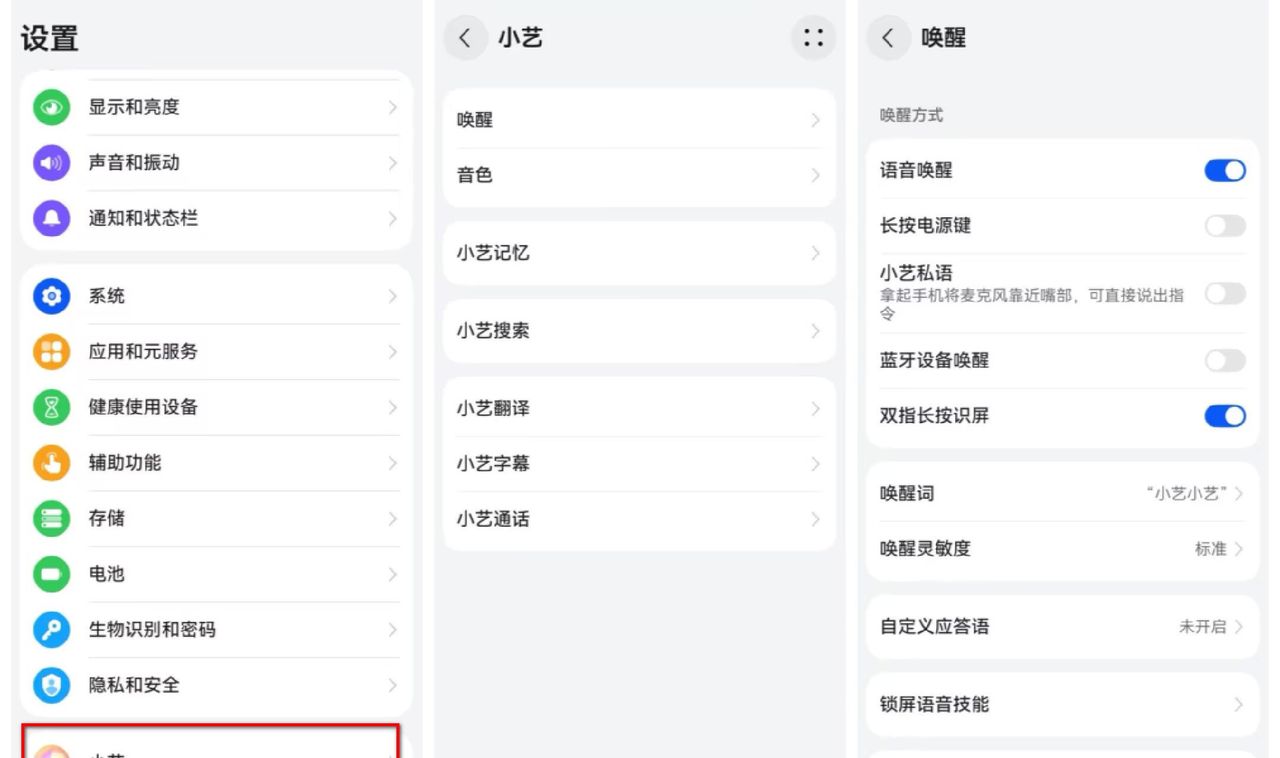Open 唤醒灵敏度 sensitivity options
The width and height of the screenshot is (1280, 758).
pos(1060,548)
